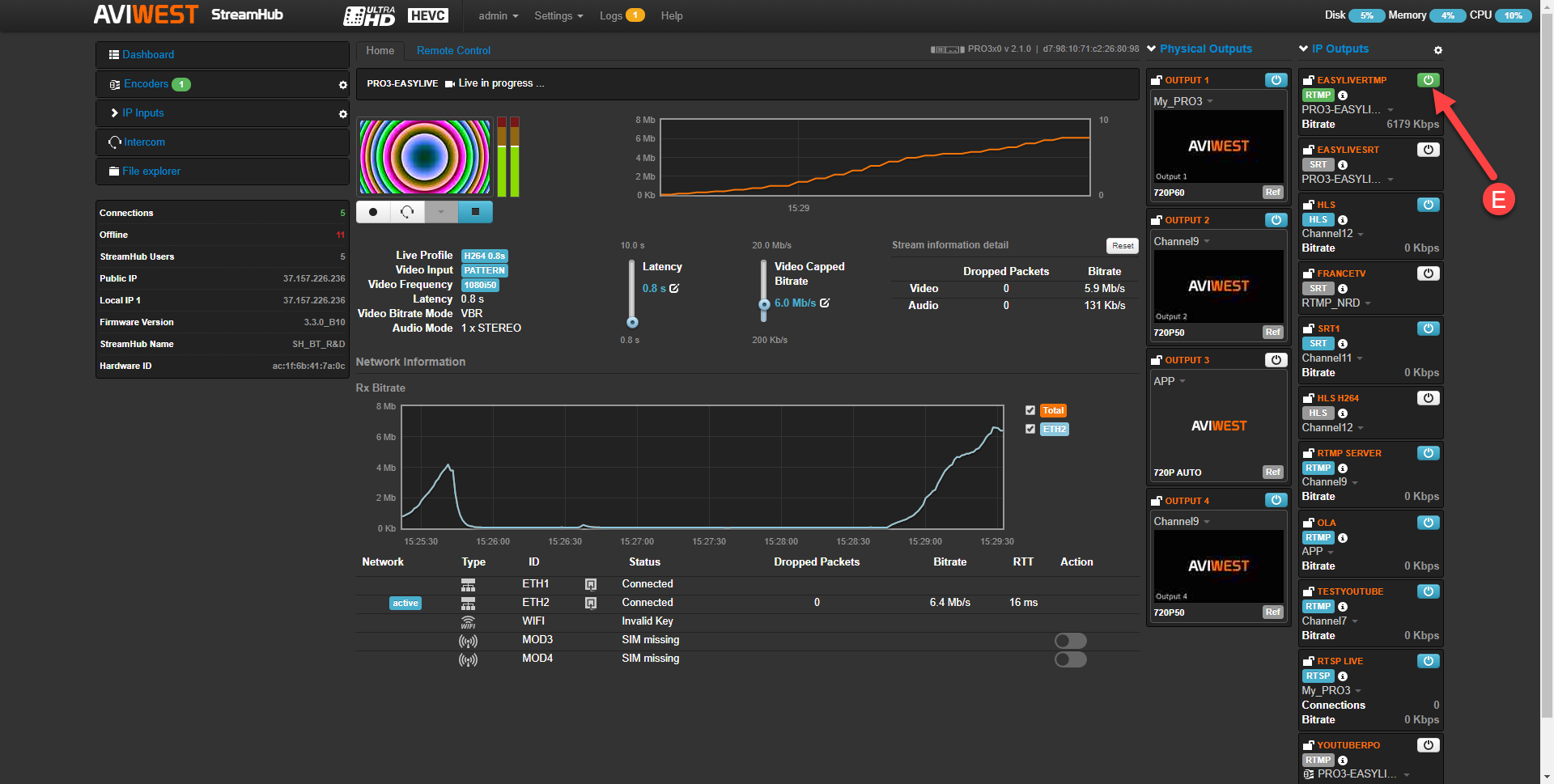The width and height of the screenshot is (1554, 784).
Task: Toggle power for OUTPUT 4
Action: click(1276, 500)
